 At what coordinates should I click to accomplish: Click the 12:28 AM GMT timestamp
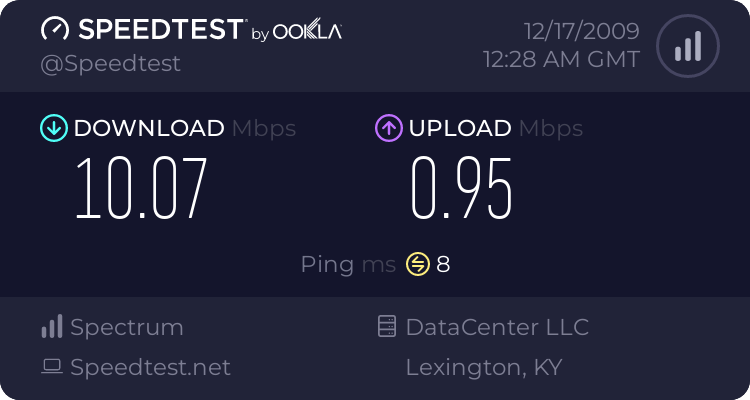(561, 60)
